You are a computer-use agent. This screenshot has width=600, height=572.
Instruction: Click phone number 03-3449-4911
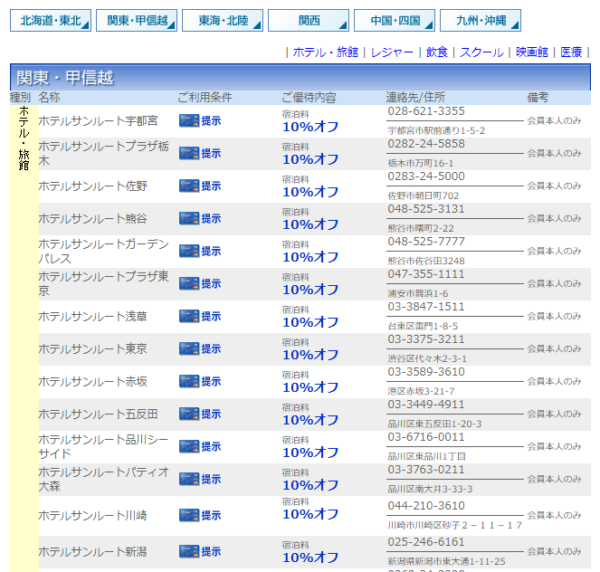tap(426, 404)
